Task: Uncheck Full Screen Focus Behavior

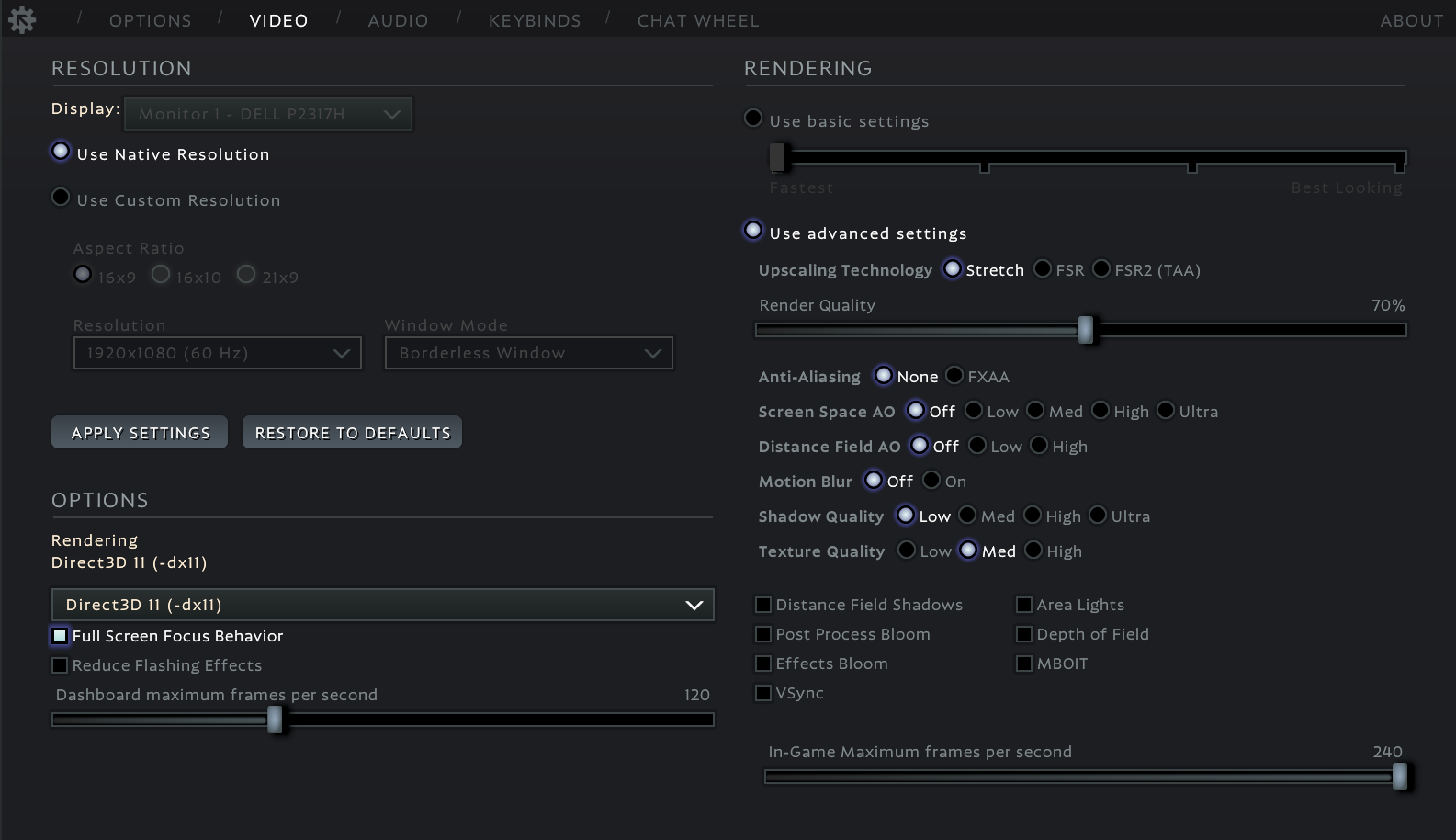Action: pos(60,636)
